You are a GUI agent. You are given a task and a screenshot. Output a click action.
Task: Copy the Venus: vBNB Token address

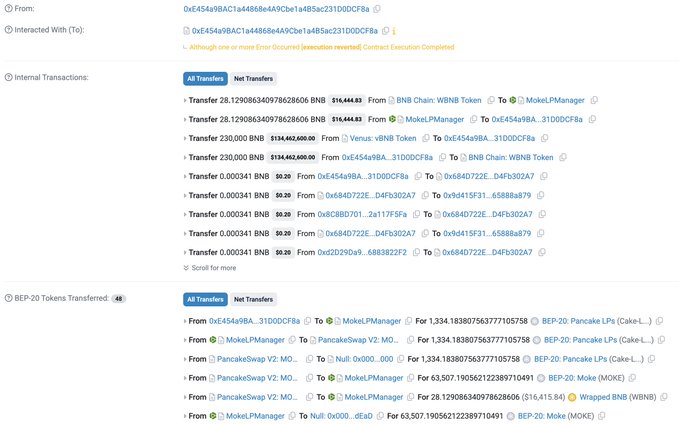[x=426, y=138]
